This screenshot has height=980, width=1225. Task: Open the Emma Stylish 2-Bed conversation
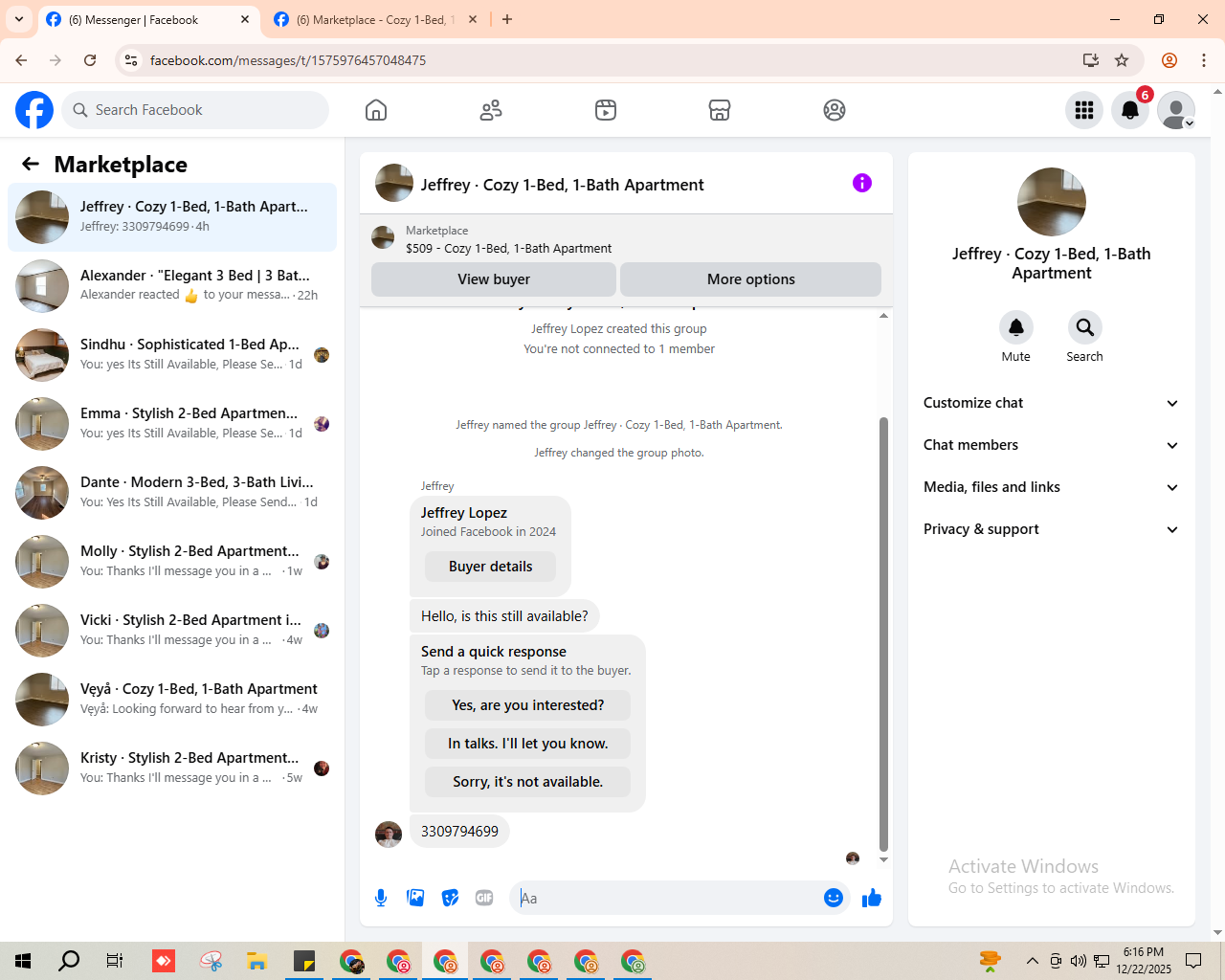172,424
